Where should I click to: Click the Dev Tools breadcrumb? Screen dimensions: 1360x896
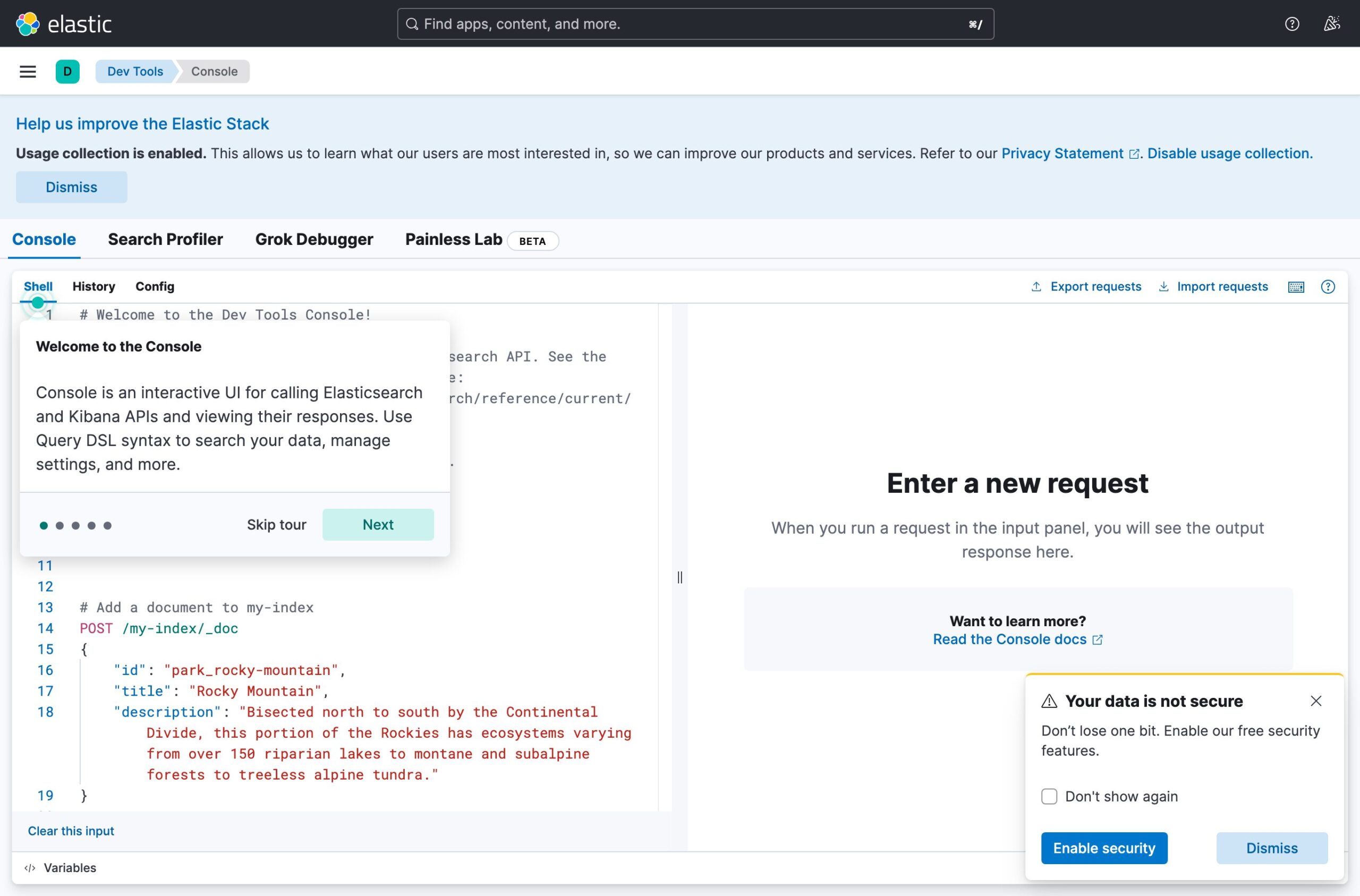coord(135,71)
